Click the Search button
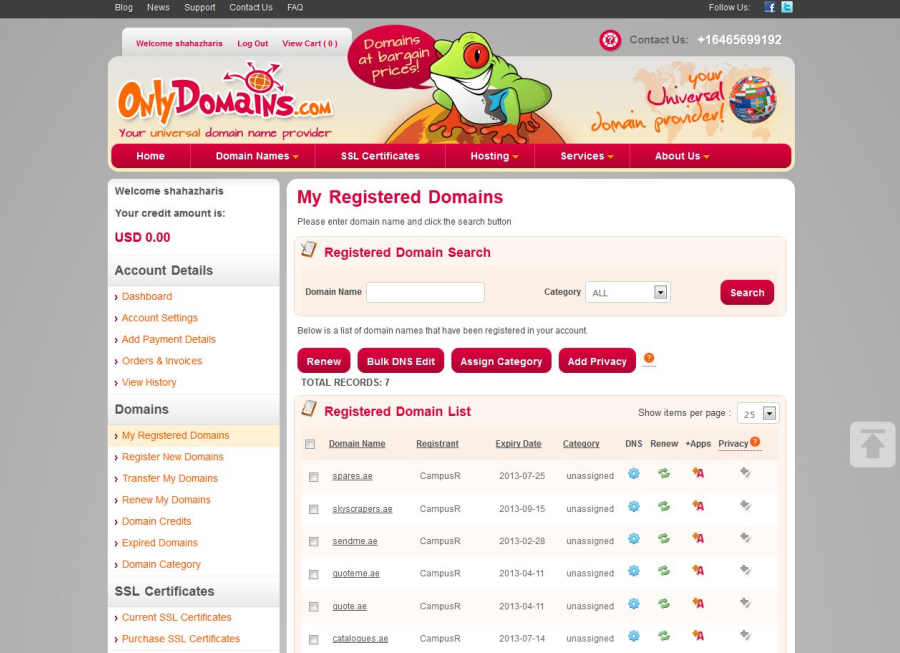The image size is (900, 653). 747,293
